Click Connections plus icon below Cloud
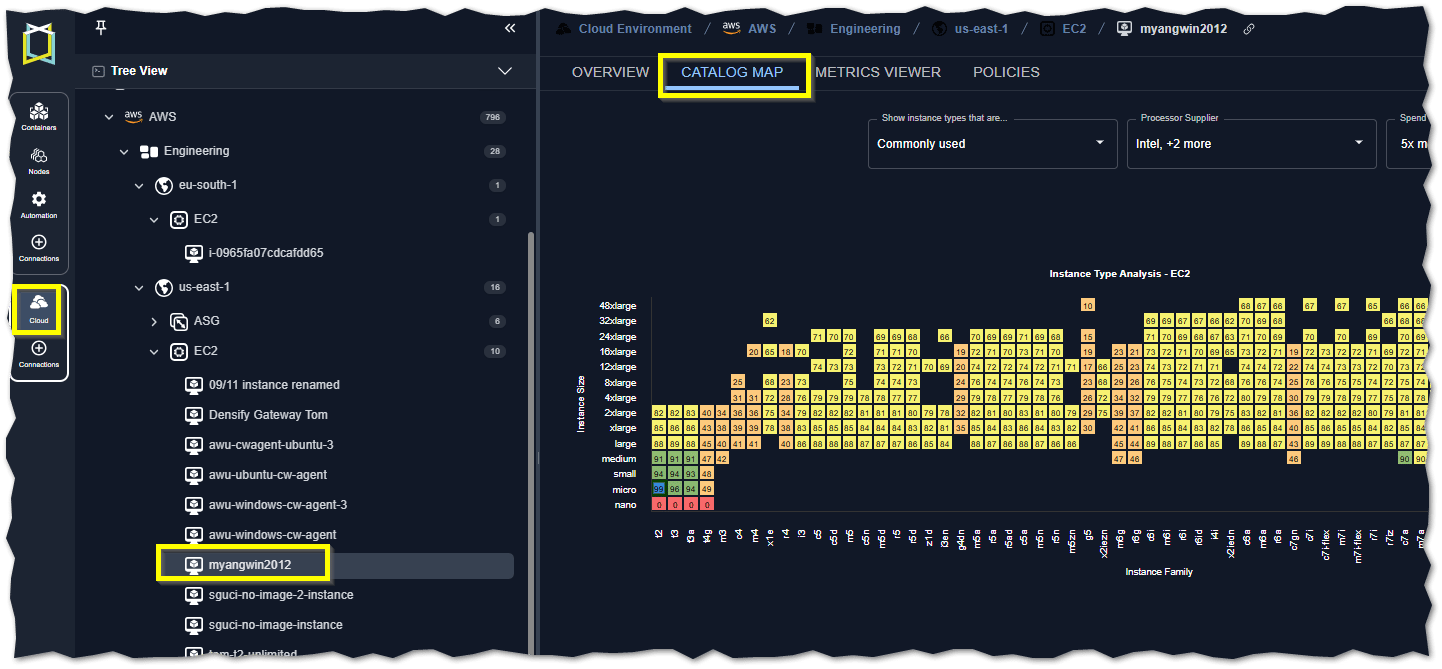 coord(39,354)
